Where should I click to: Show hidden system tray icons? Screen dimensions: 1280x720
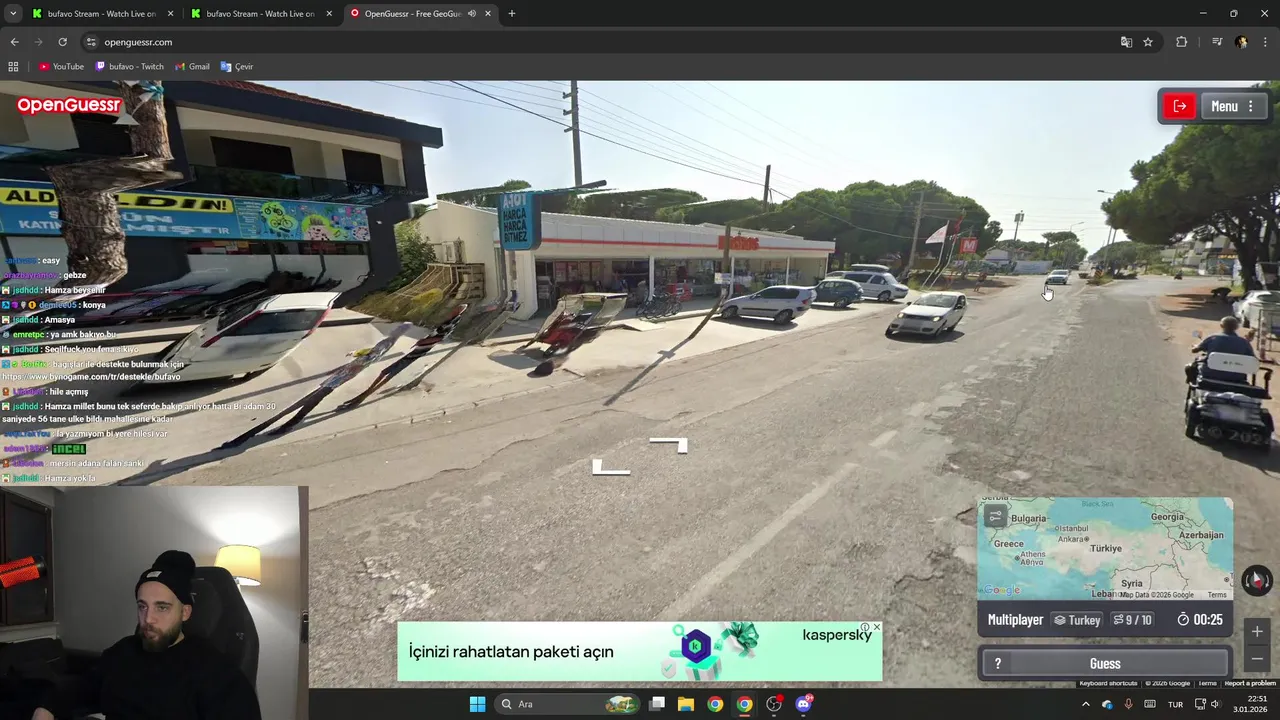[x=1085, y=704]
